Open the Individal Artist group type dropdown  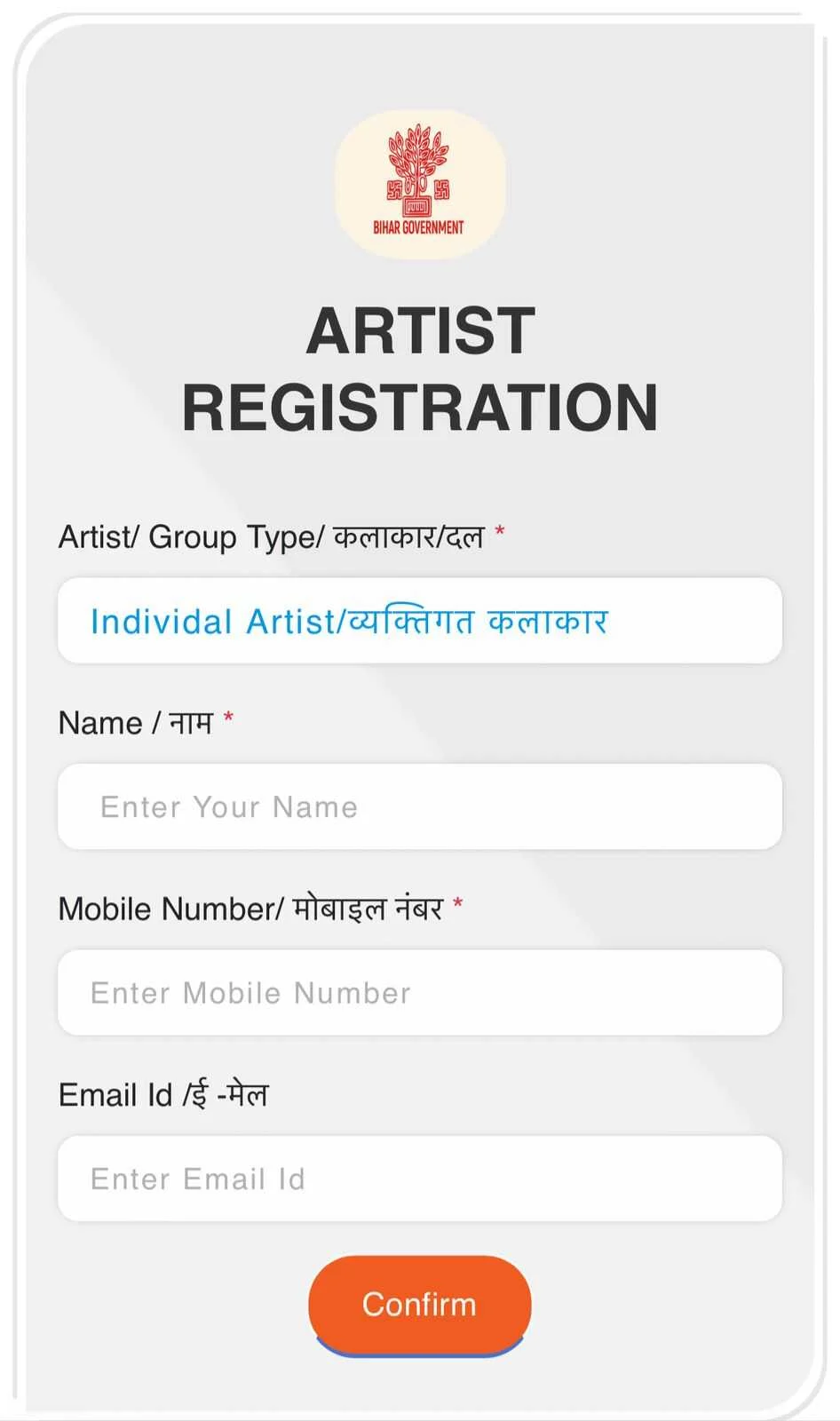tap(420, 621)
